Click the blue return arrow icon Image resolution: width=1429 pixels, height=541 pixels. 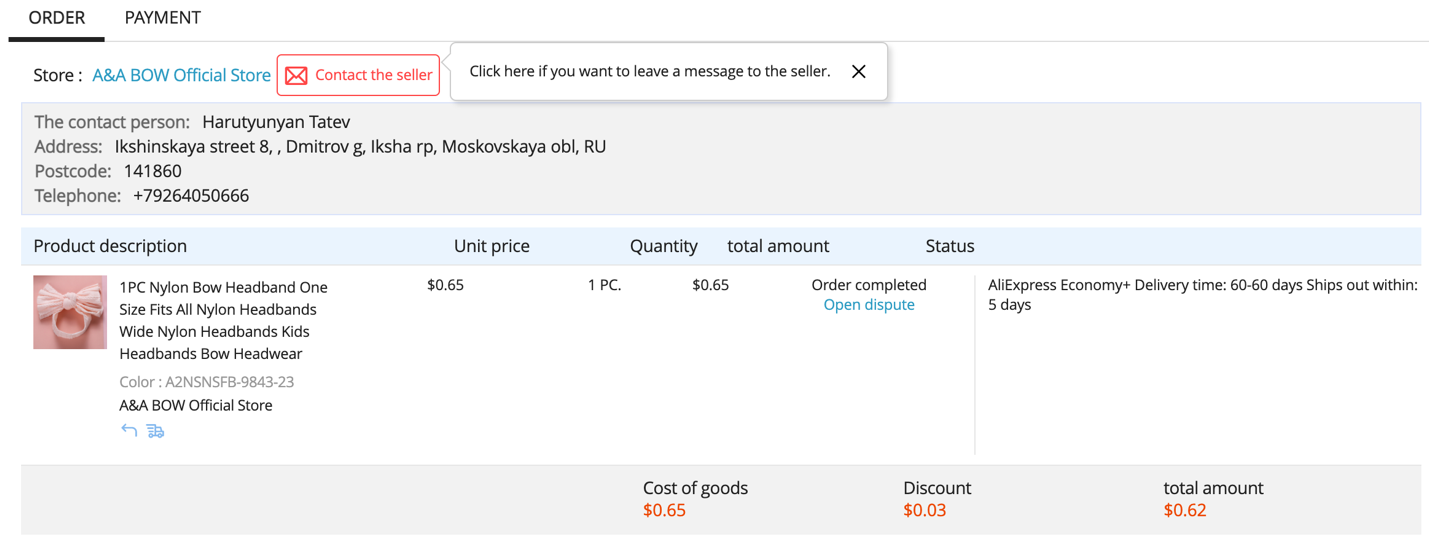click(129, 431)
